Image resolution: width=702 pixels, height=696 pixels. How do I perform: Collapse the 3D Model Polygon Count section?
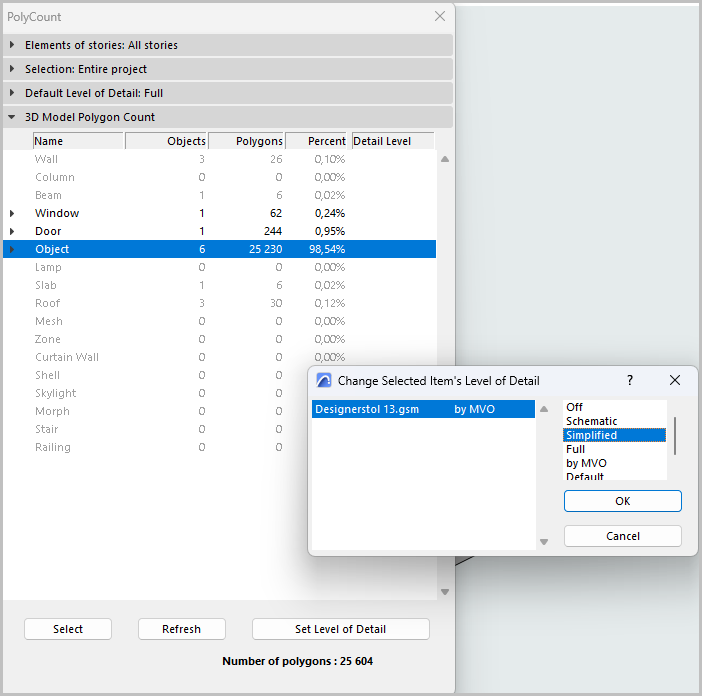(x=12, y=117)
